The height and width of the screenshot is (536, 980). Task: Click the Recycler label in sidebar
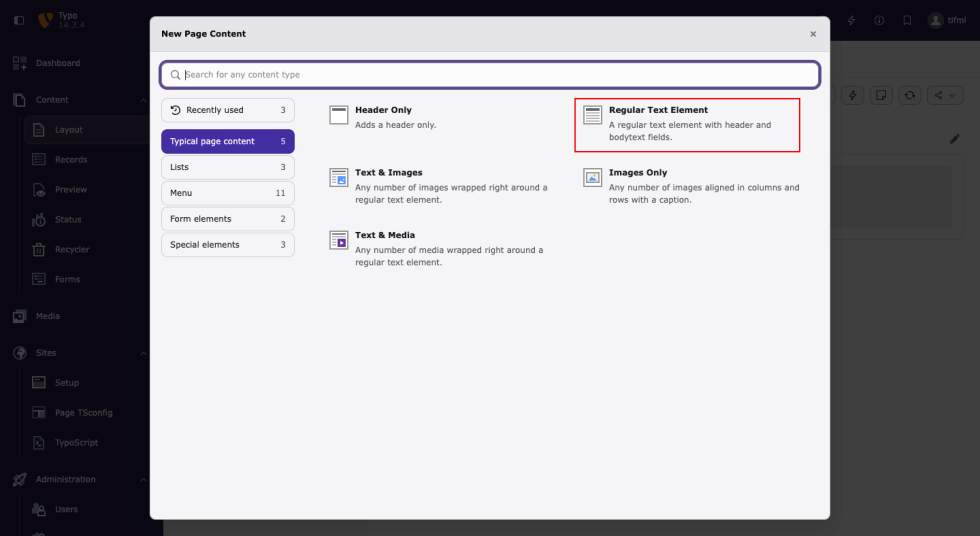click(72, 250)
